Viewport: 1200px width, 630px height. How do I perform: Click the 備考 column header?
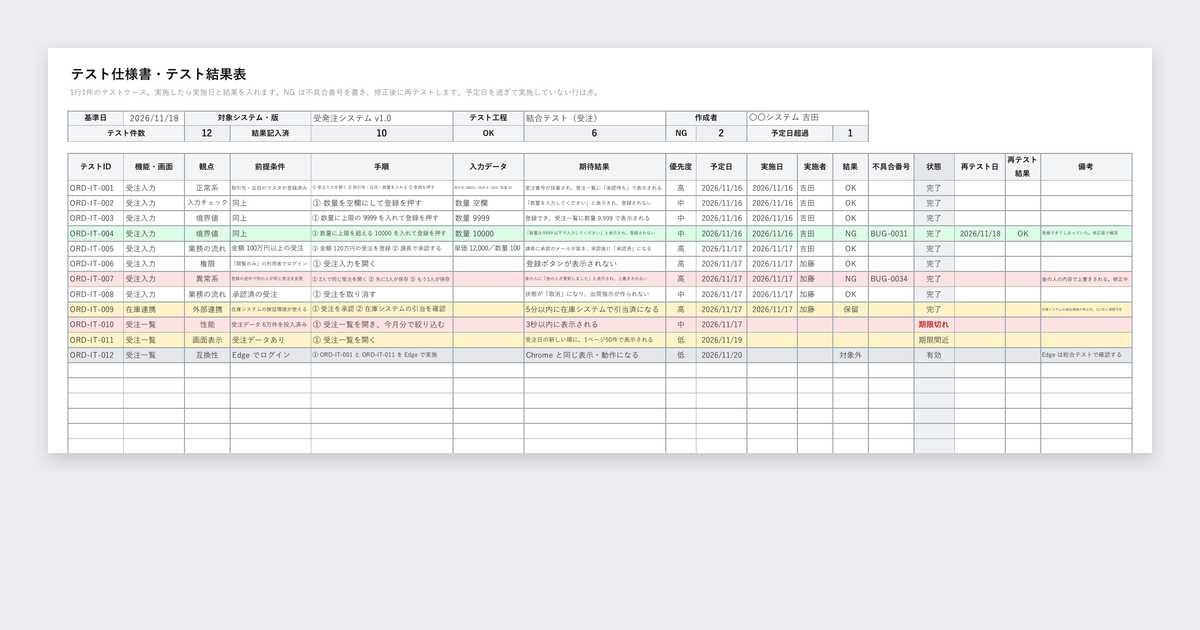pos(1086,167)
